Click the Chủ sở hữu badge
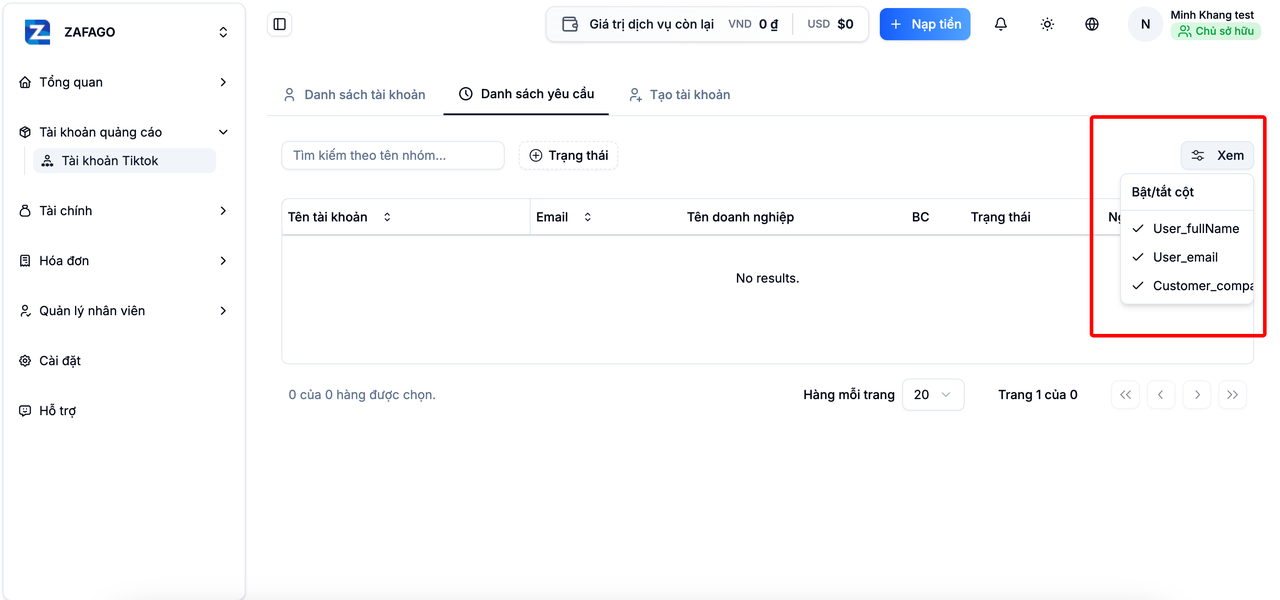 pyautogui.click(x=1216, y=31)
